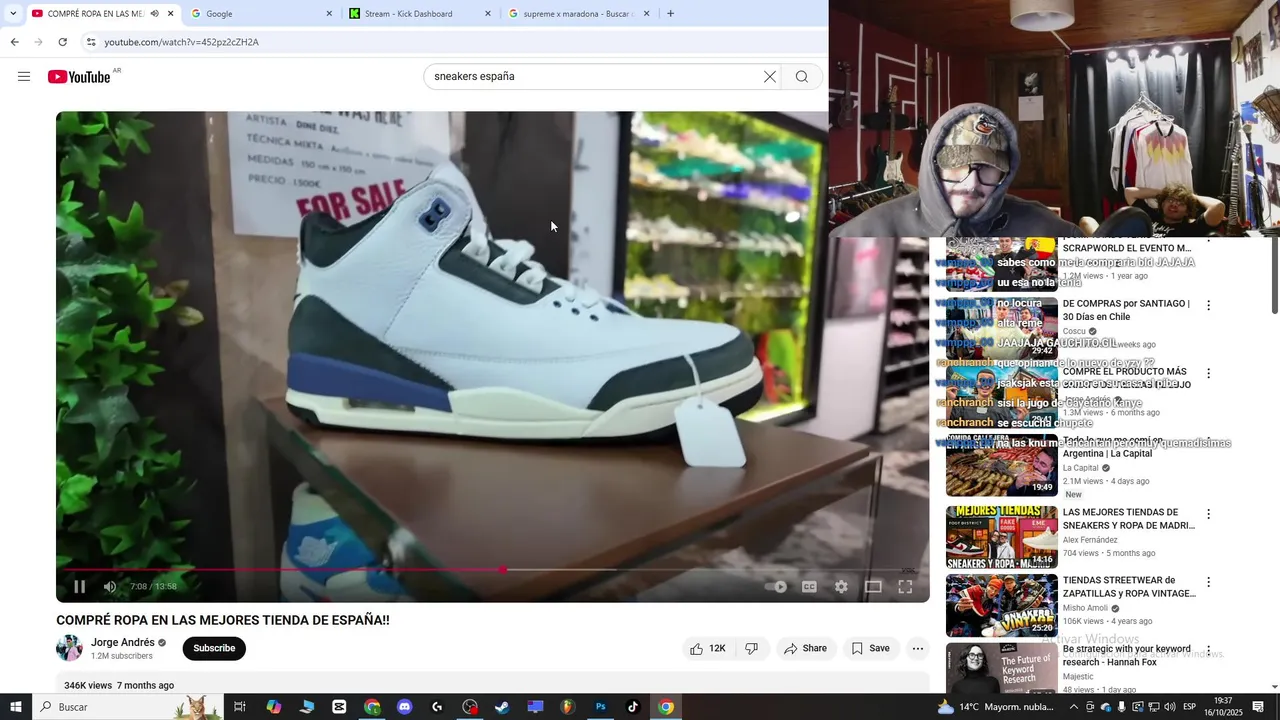Viewport: 1280px width, 720px height.
Task: Open Jorge Andrés channel avatar
Action: (69, 648)
